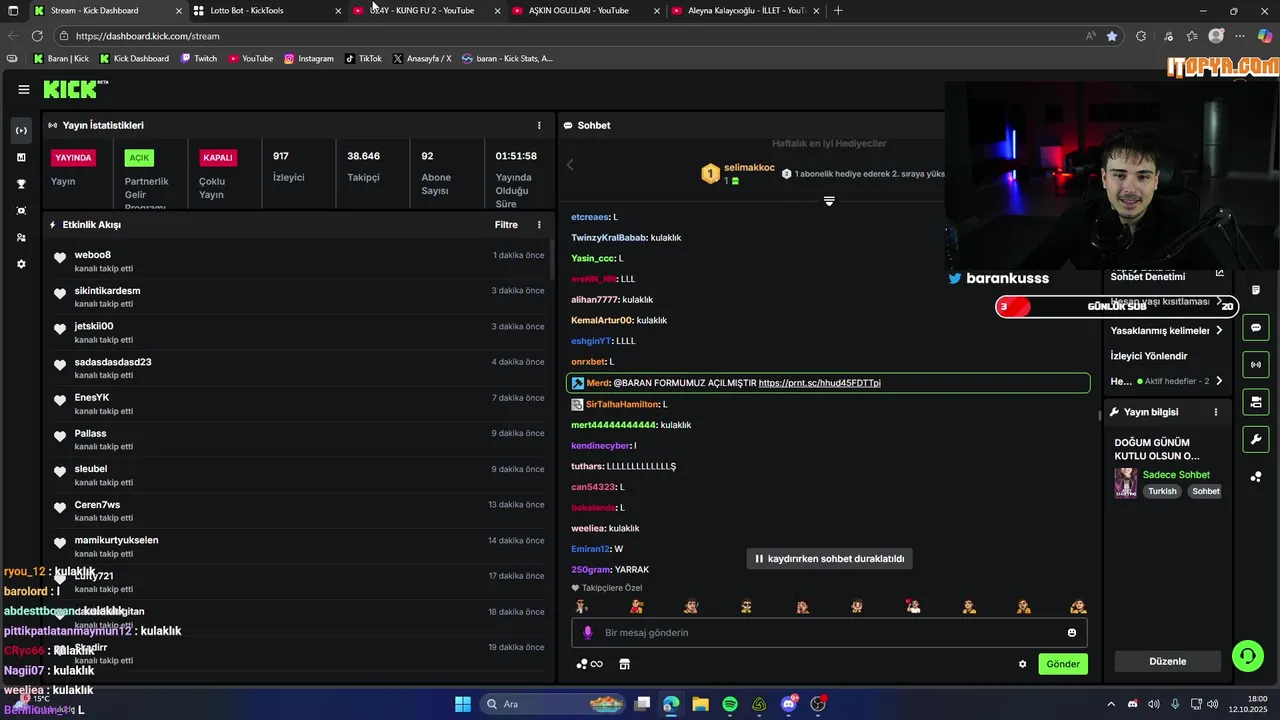Click the Düzenle button

click(1168, 661)
